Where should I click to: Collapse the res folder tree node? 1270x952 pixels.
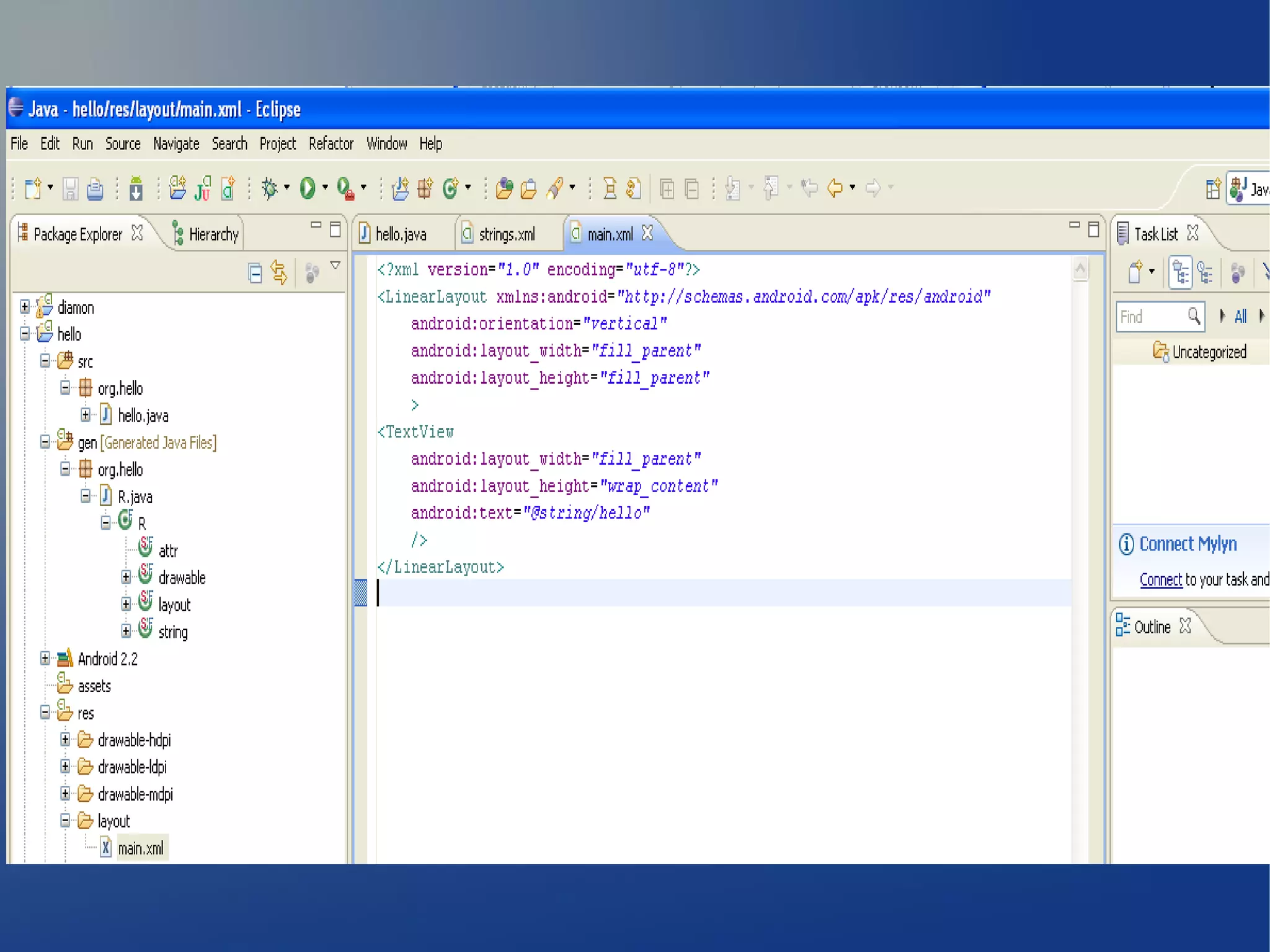click(45, 713)
